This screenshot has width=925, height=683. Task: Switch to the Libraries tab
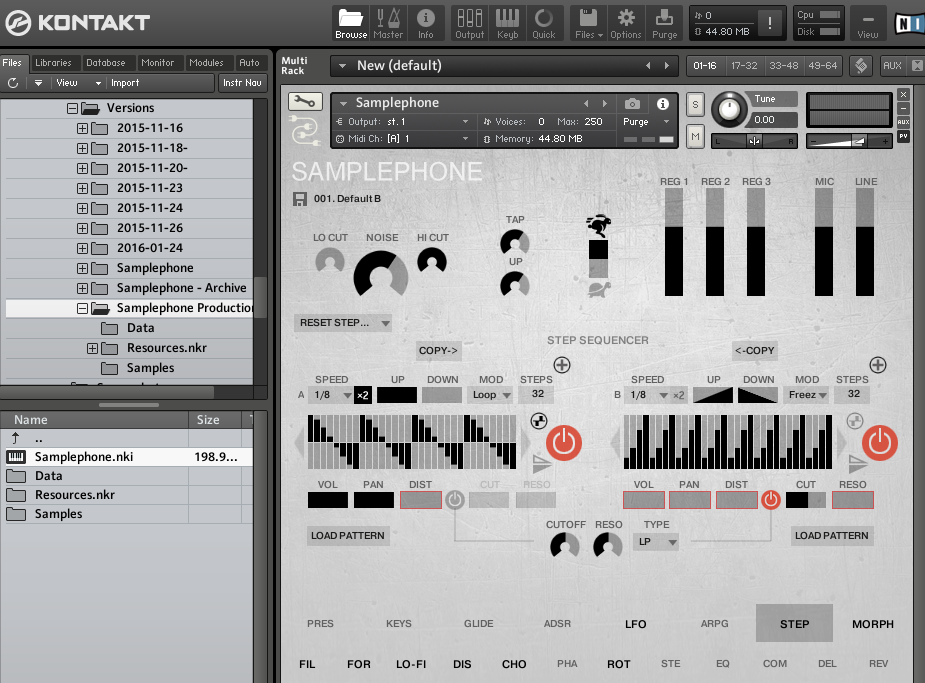click(x=53, y=63)
